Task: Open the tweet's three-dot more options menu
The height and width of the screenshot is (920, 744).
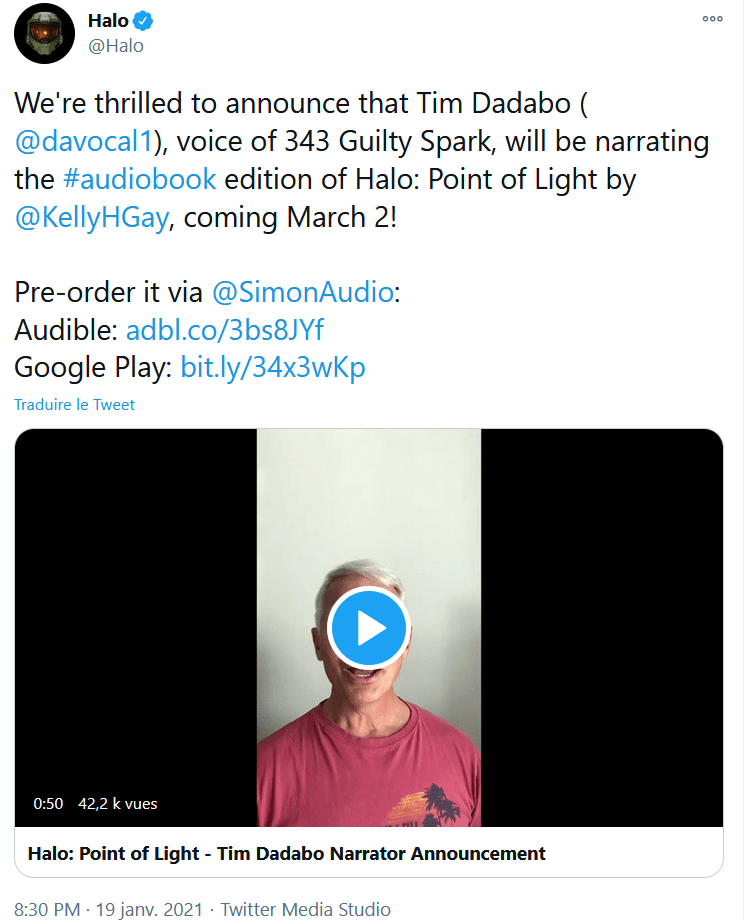Action: [712, 18]
